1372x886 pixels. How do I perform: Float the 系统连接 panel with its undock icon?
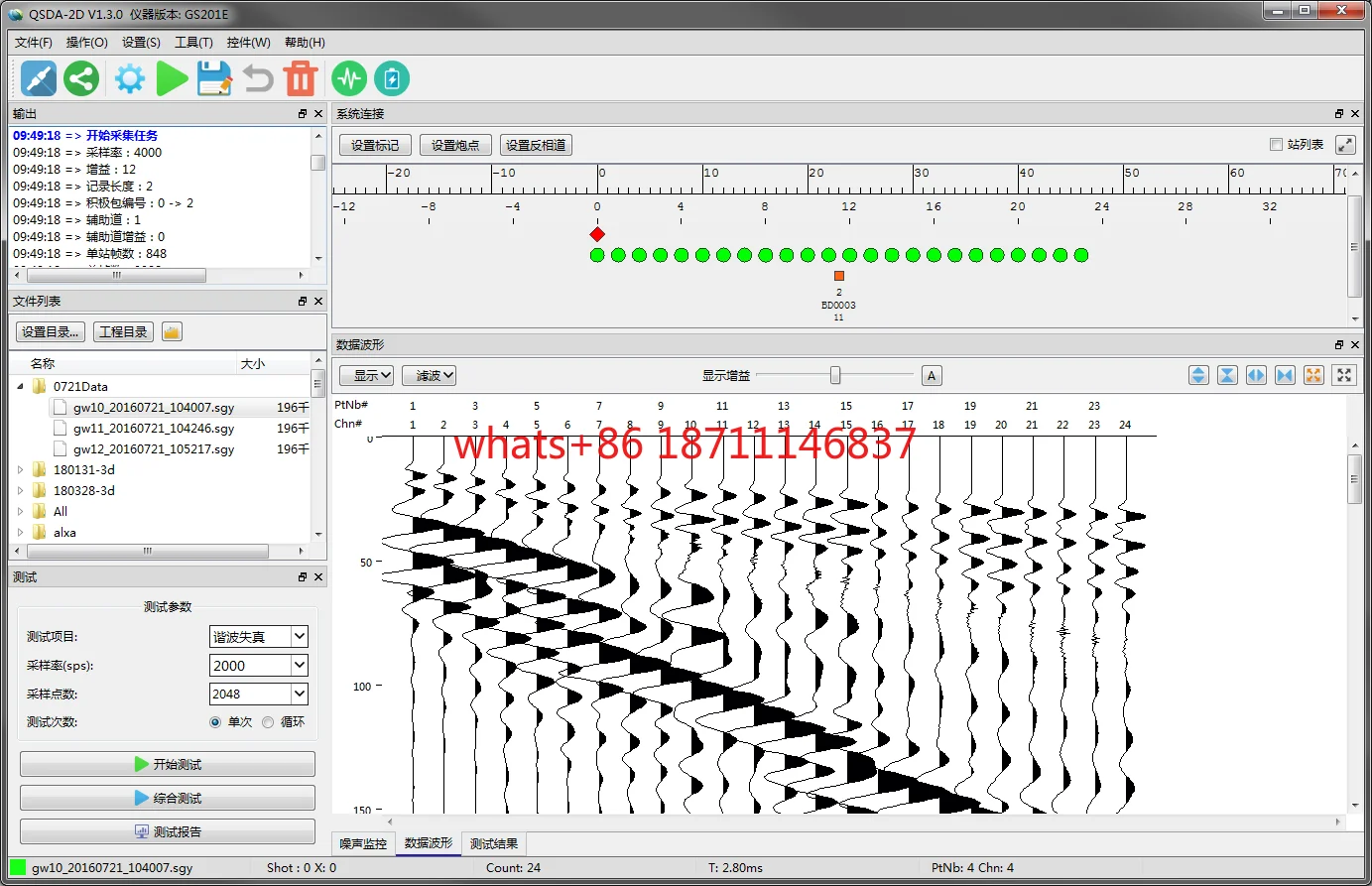[x=1339, y=114]
